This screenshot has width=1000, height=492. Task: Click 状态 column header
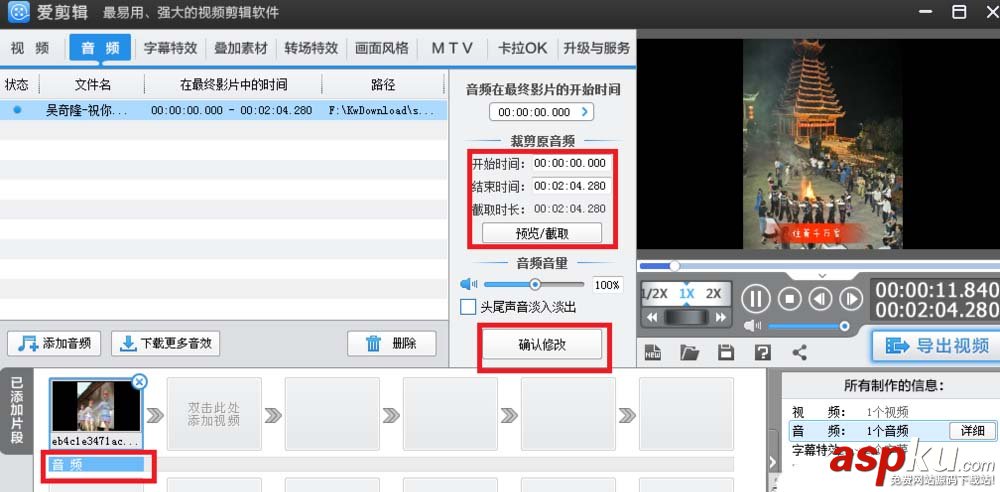(x=17, y=84)
